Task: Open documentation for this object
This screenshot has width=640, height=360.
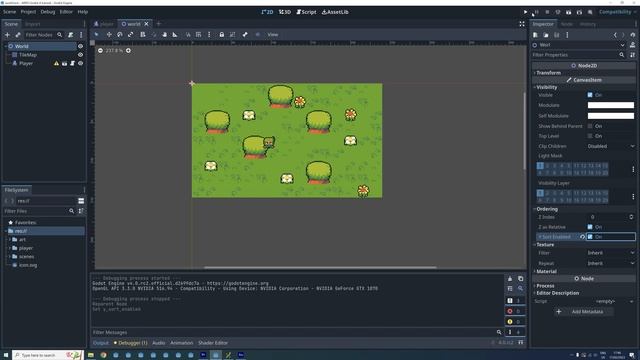Action: click(x=633, y=45)
